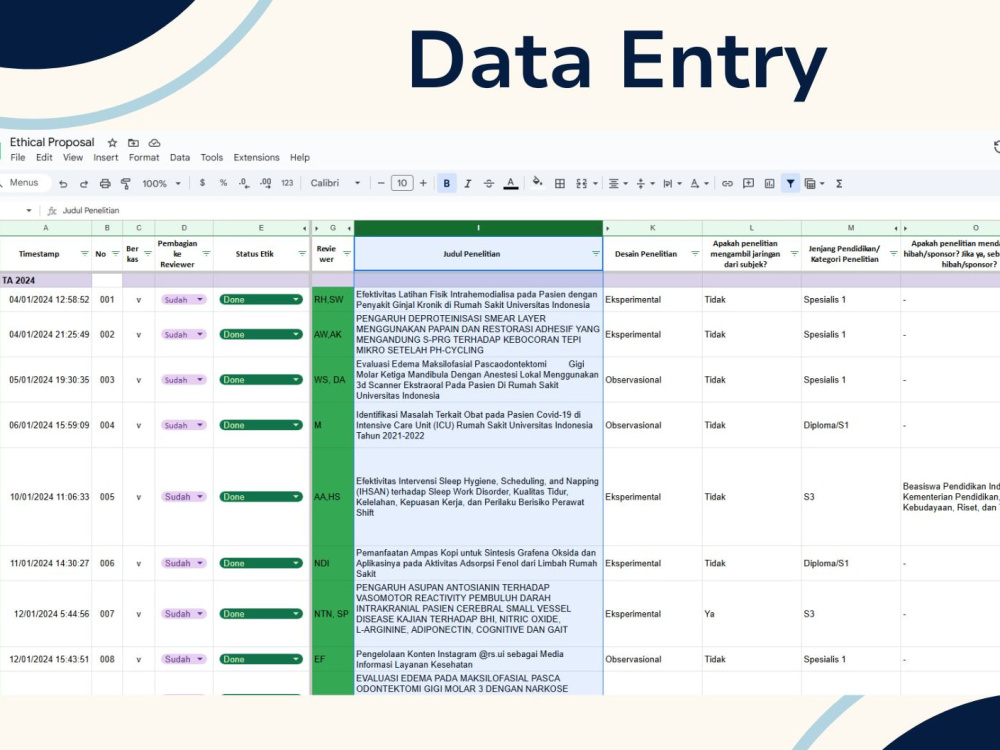Open the Edit menu

tap(44, 158)
